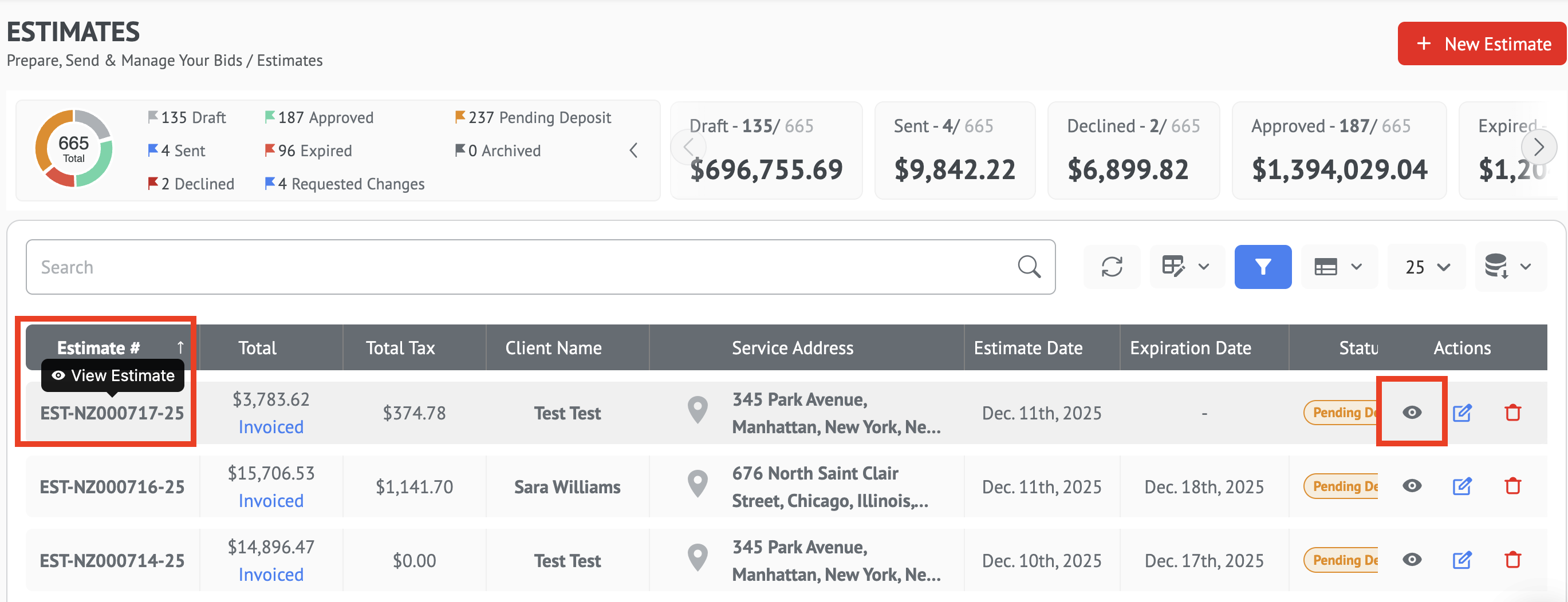This screenshot has height=602, width=1568.
Task: Open the column editor dropdown
Action: (1186, 267)
